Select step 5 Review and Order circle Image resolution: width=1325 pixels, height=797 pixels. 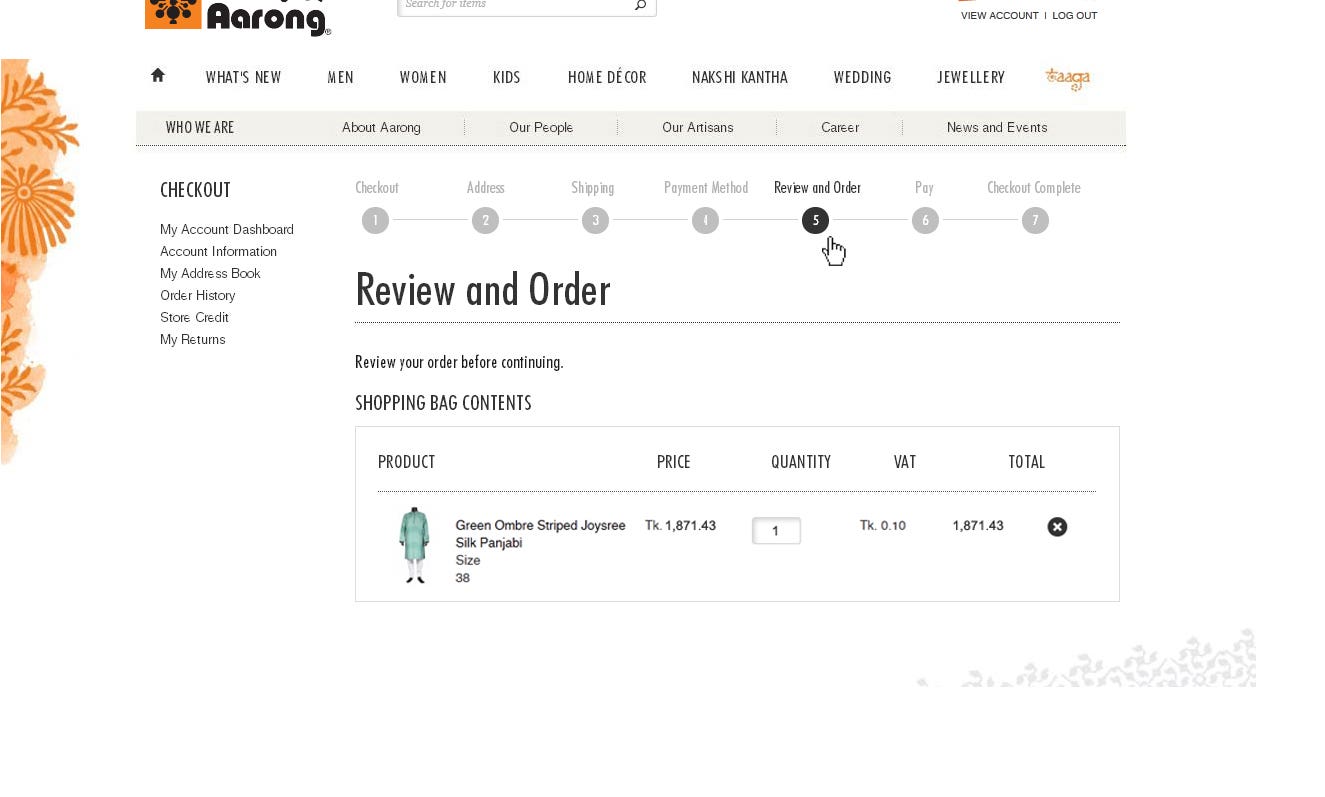coord(815,220)
